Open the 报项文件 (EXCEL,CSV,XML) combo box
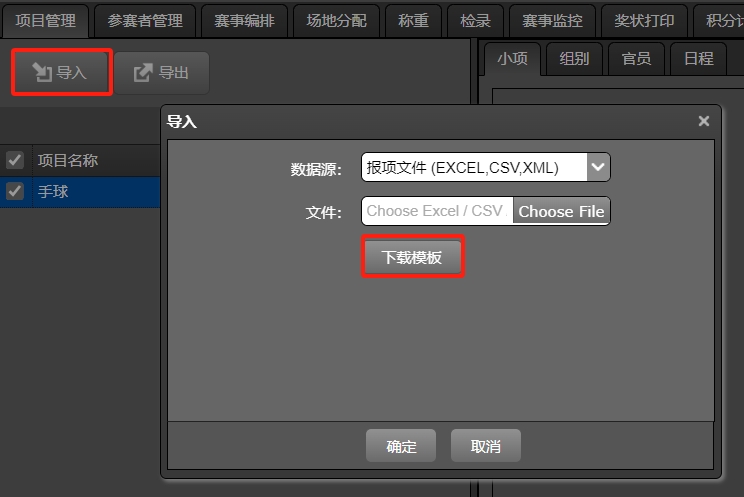 pyautogui.click(x=485, y=167)
